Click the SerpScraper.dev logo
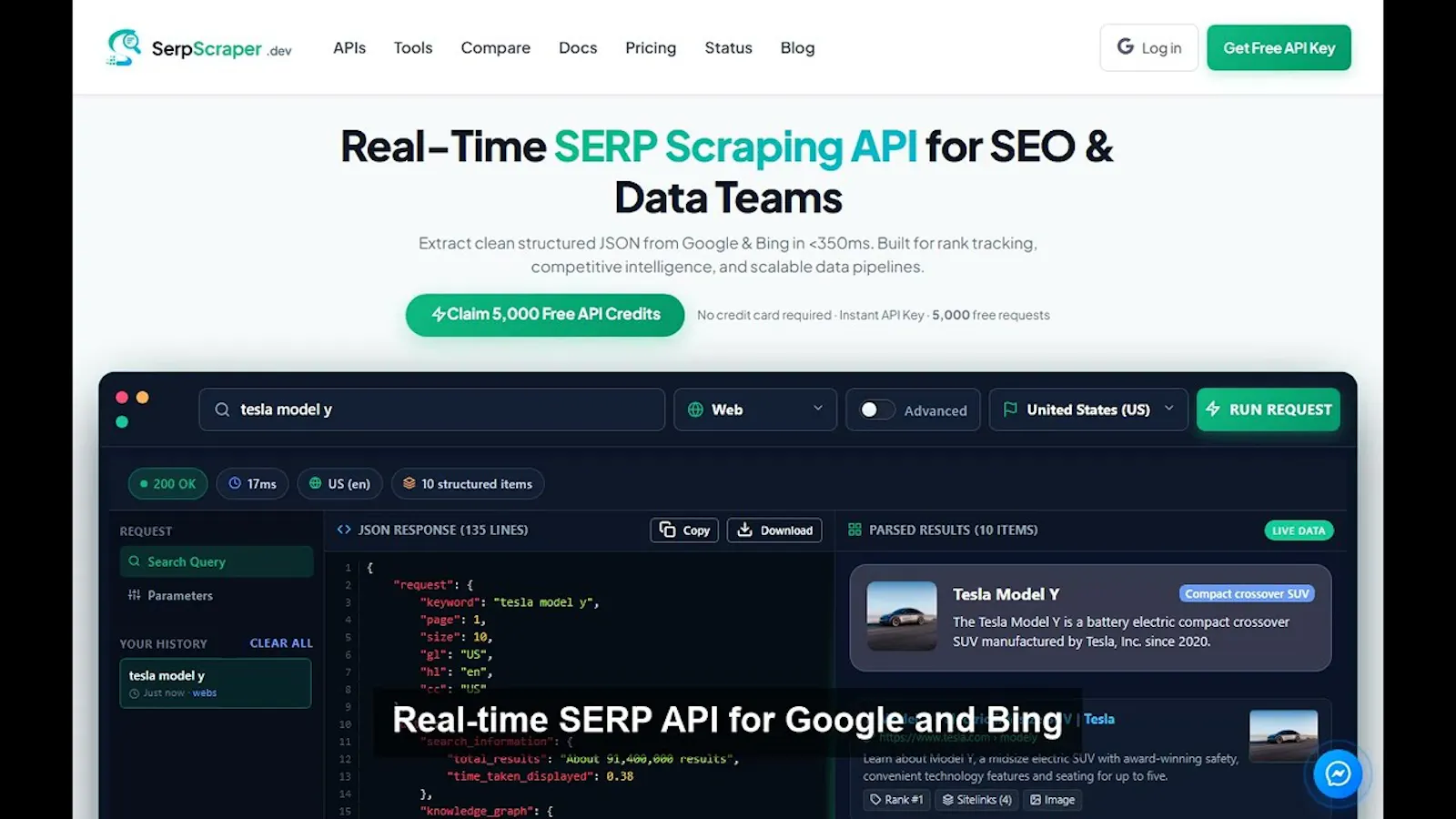Image resolution: width=1456 pixels, height=819 pixels. (199, 47)
